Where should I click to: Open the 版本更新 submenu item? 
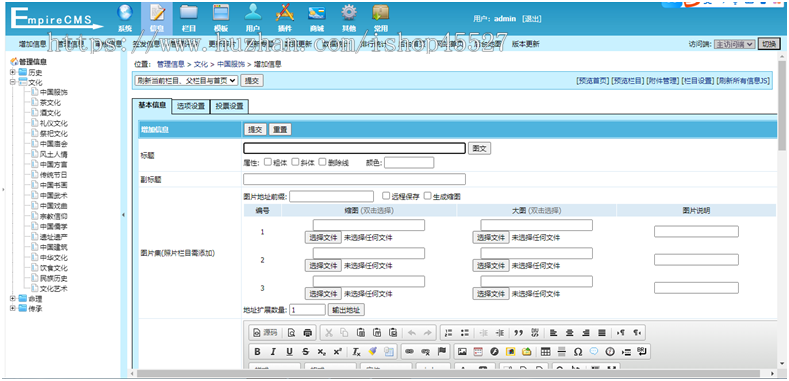tap(525, 44)
